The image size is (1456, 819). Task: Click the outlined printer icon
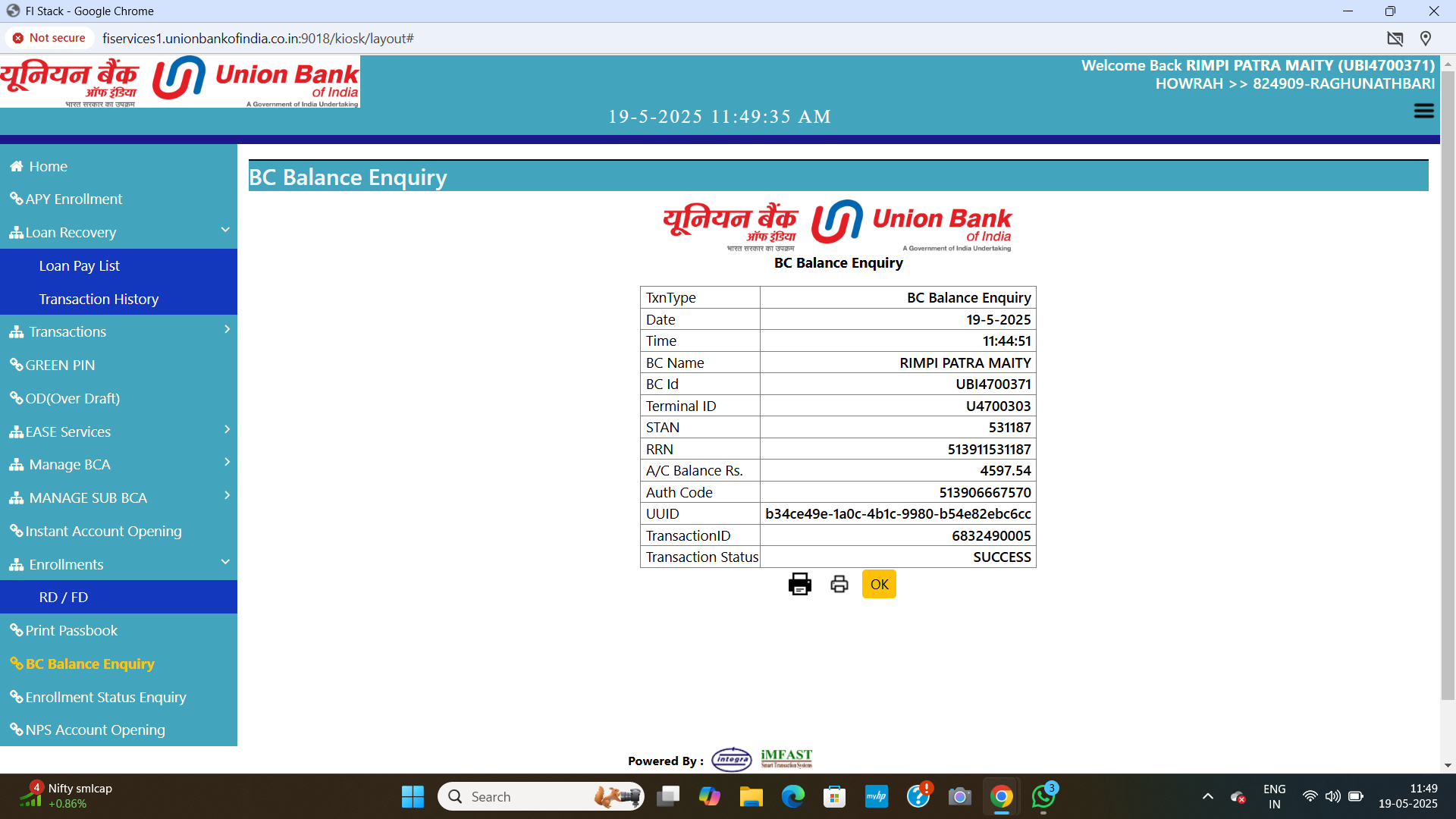839,584
